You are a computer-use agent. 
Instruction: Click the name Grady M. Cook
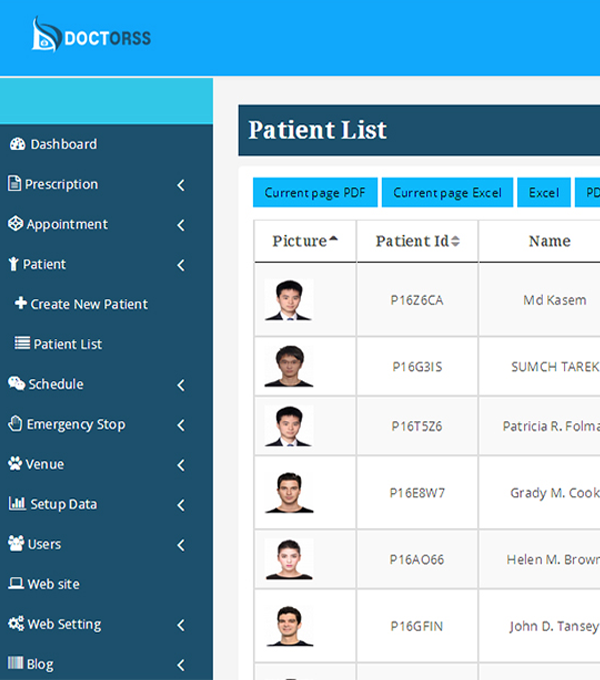pos(555,493)
